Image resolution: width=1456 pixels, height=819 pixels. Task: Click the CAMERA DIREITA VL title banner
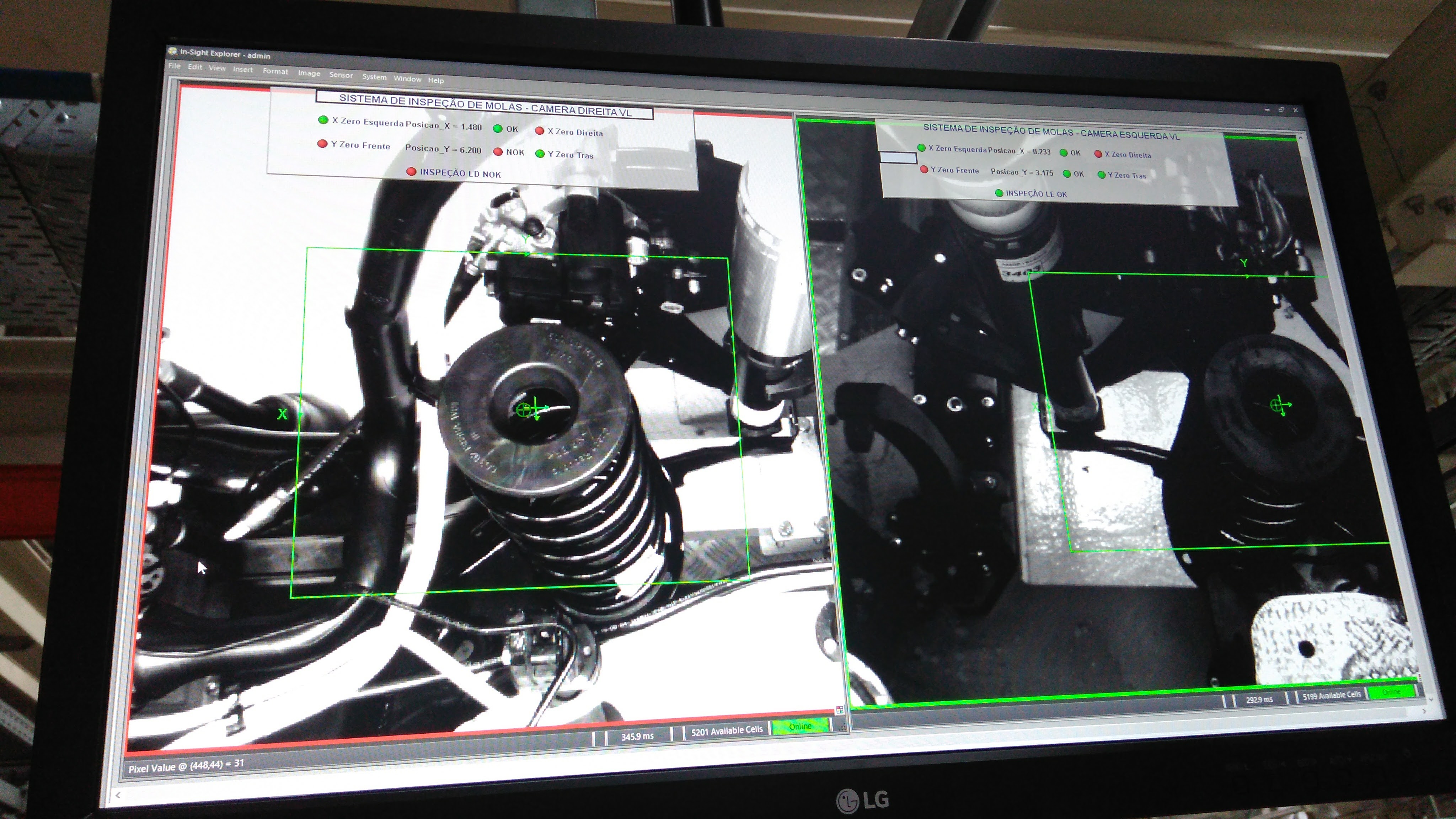485,105
